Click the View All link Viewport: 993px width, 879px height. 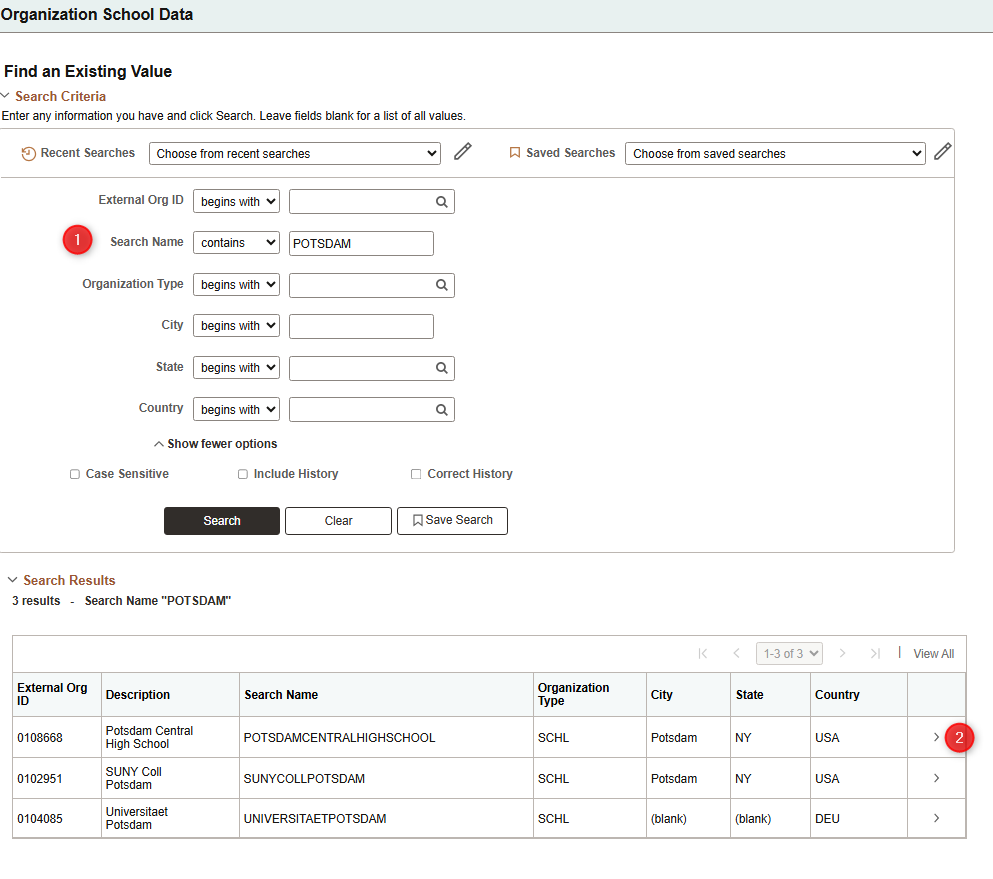point(933,654)
